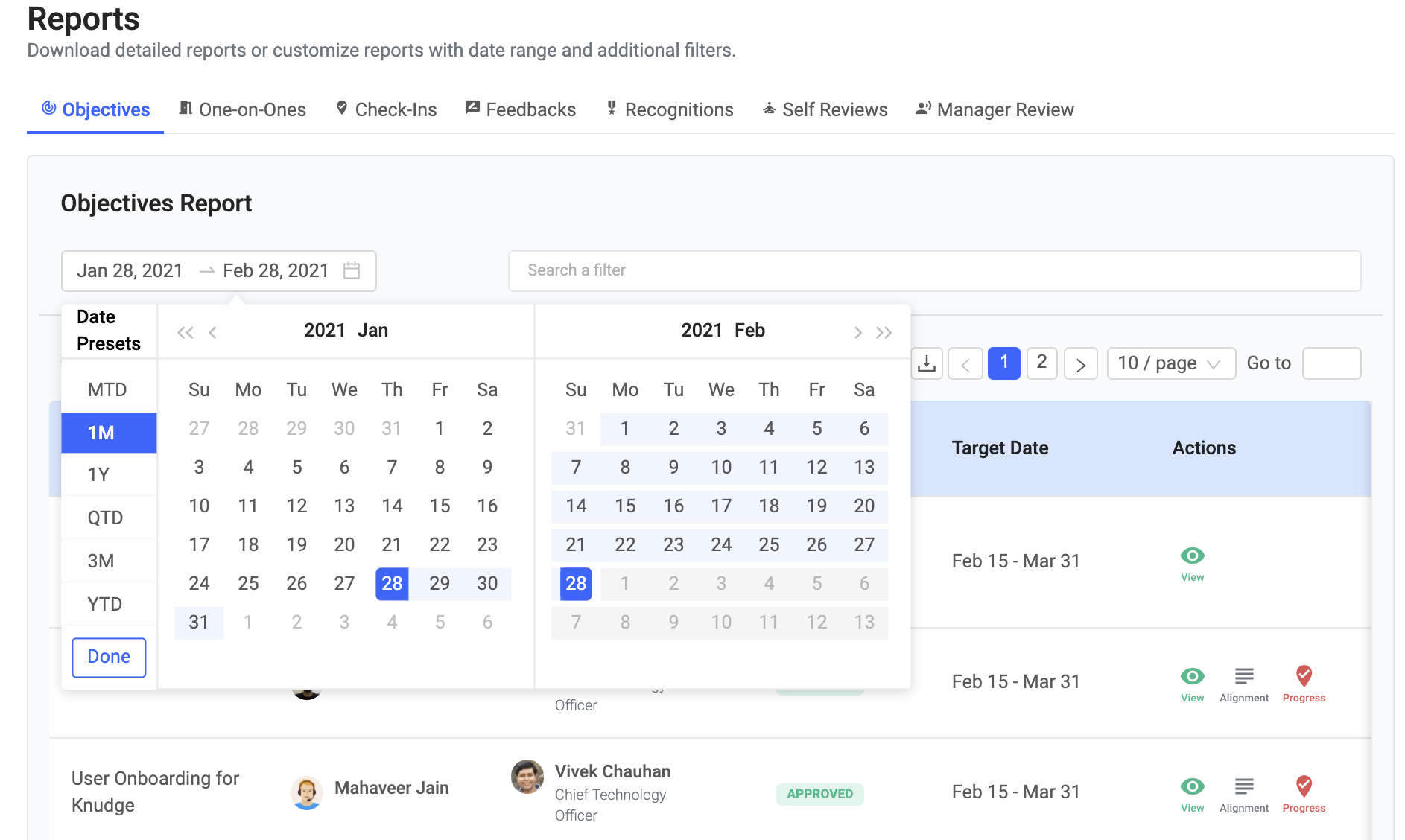Click the download report icon
This screenshot has height=840, width=1405.
point(927,363)
